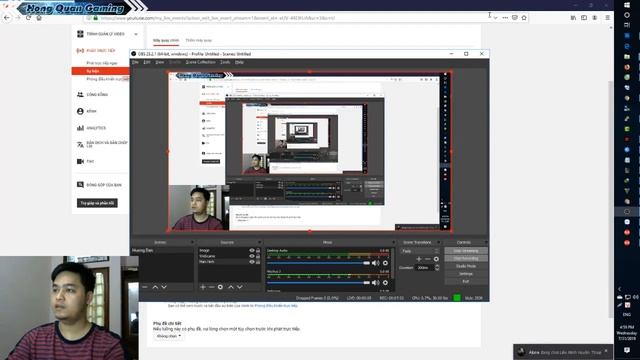Image resolution: width=640 pixels, height=360 pixels.
Task: Open address bar history dropdown arrow
Action: pos(495,18)
